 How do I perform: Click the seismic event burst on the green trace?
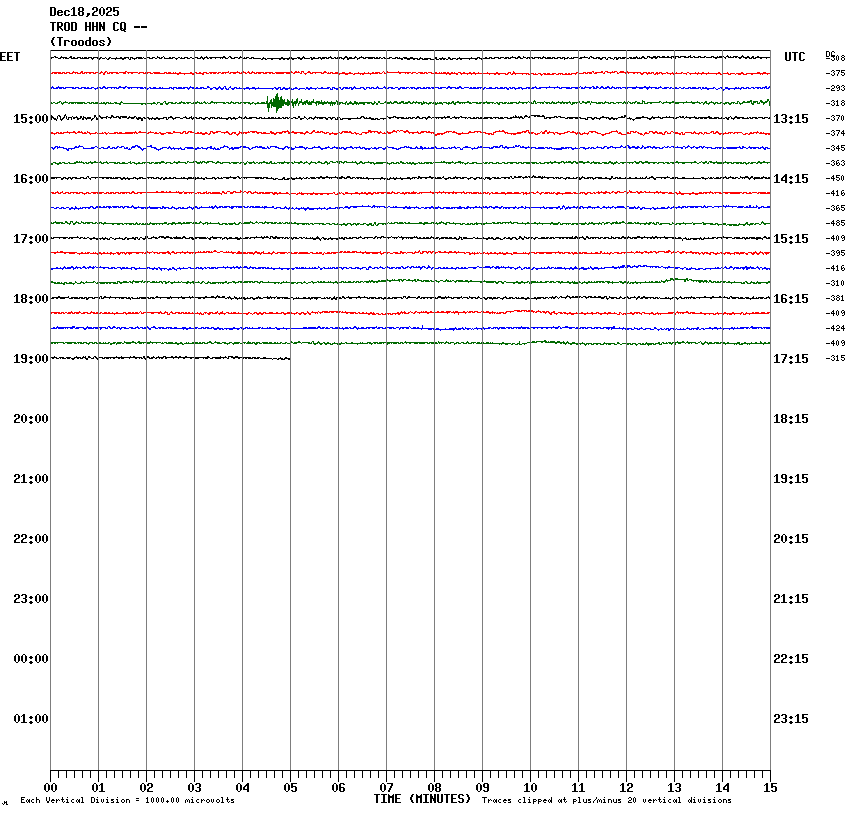pos(278,103)
